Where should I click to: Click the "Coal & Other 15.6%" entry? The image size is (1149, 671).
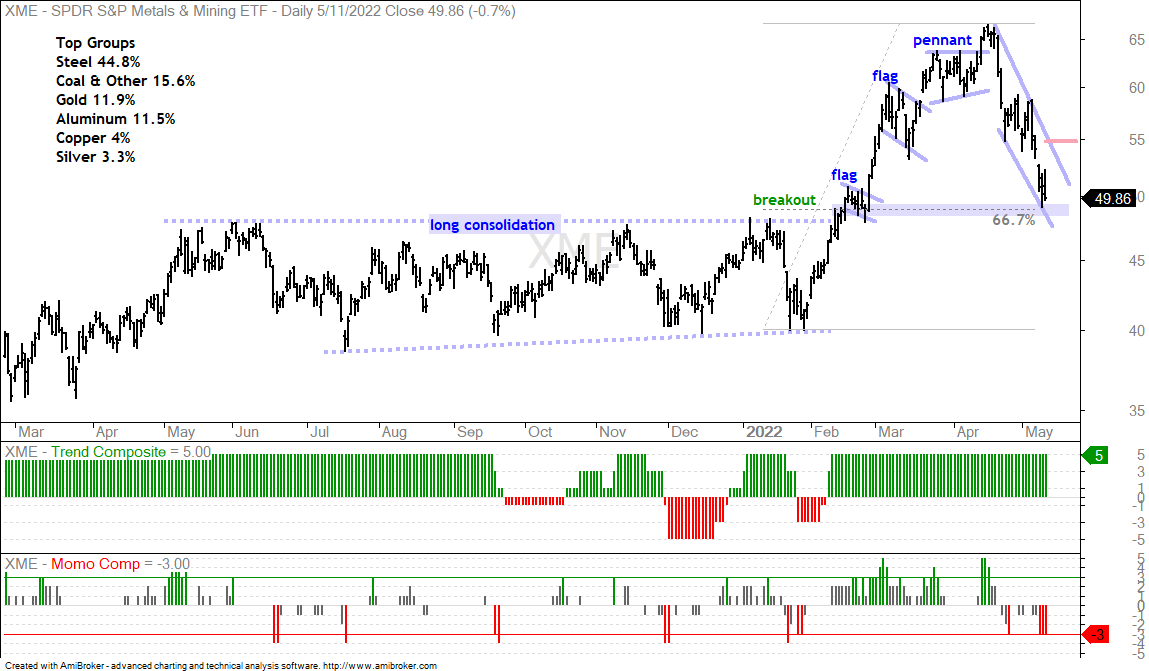(125, 81)
